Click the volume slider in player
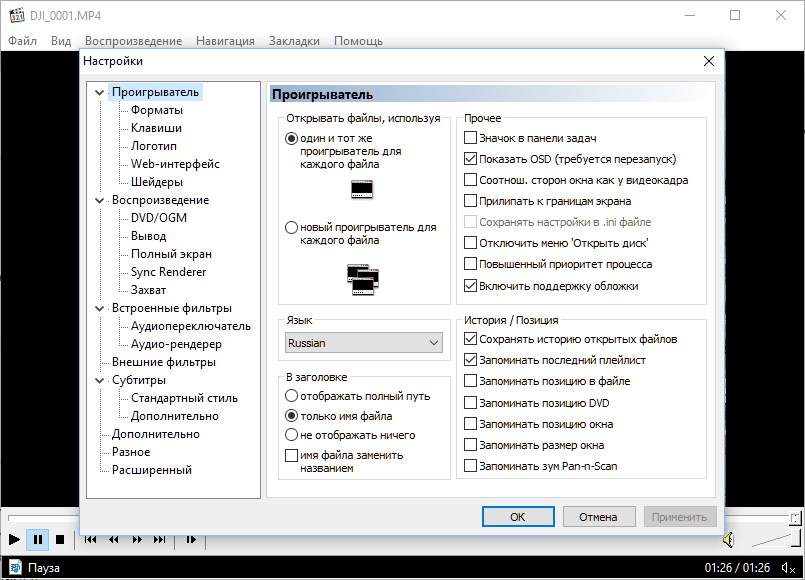Image resolution: width=805 pixels, height=580 pixels. coord(775,540)
